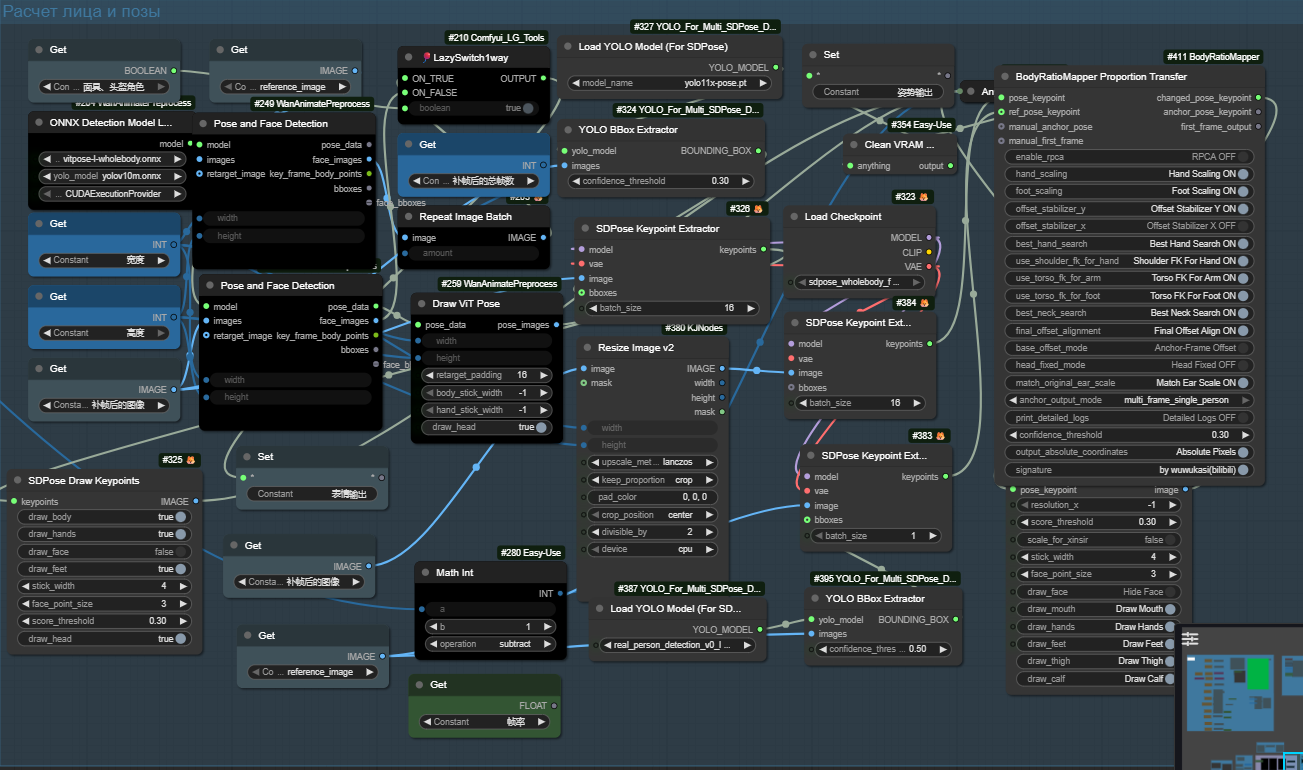Image resolution: width=1303 pixels, height=770 pixels.
Task: Click the fox badge icon labeled #325
Action: (x=190, y=460)
